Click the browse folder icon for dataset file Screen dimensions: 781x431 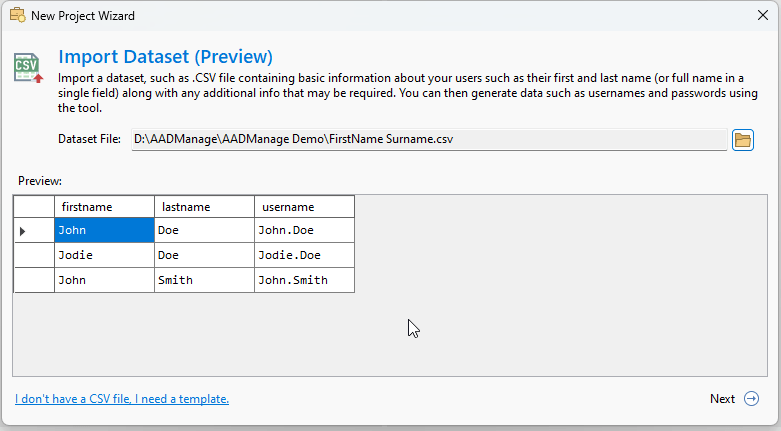click(x=742, y=139)
